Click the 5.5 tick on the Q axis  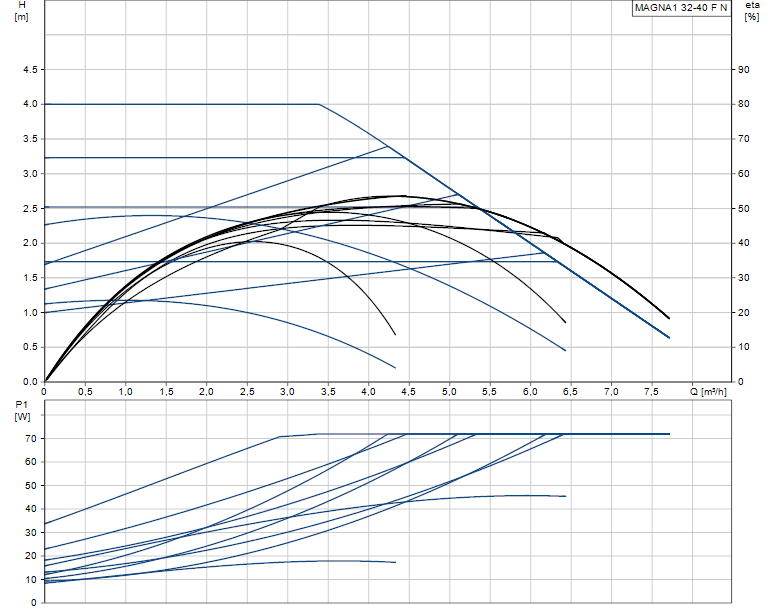click(x=490, y=392)
